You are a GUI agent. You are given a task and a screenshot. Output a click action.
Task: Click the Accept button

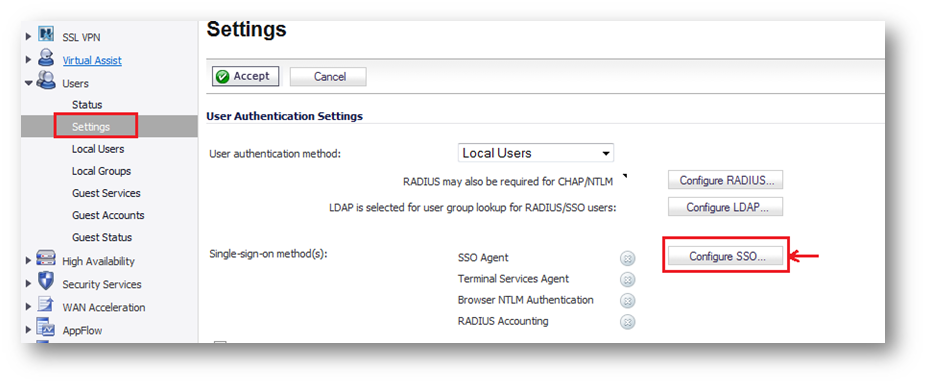click(x=245, y=76)
